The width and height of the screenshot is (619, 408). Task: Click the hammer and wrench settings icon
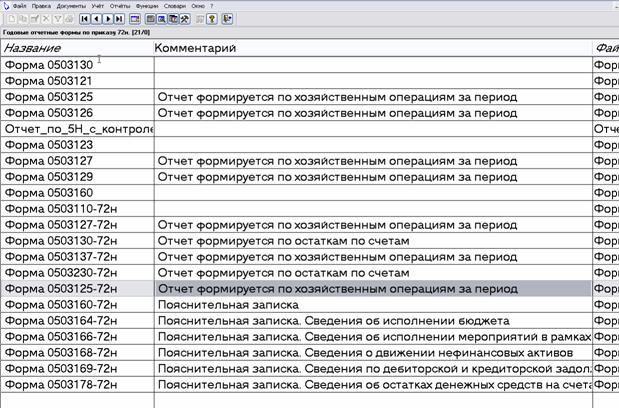tap(184, 18)
